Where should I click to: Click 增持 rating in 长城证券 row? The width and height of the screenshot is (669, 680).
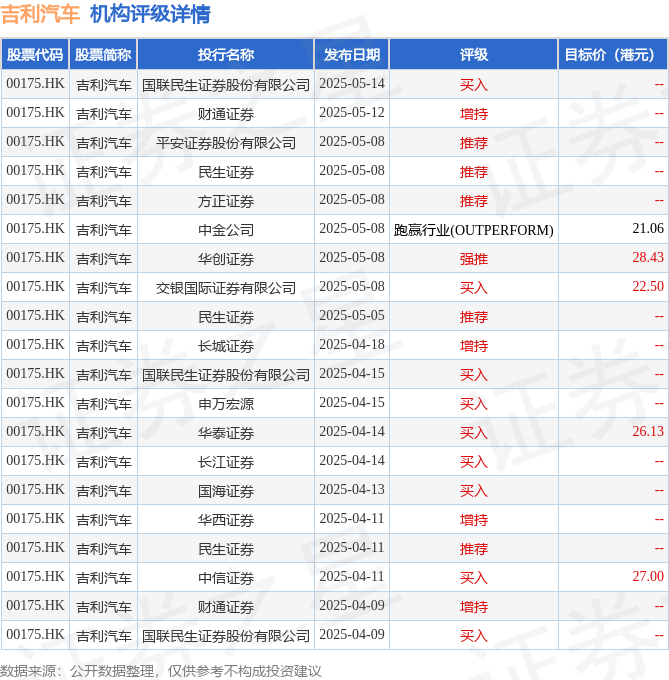[x=473, y=346]
